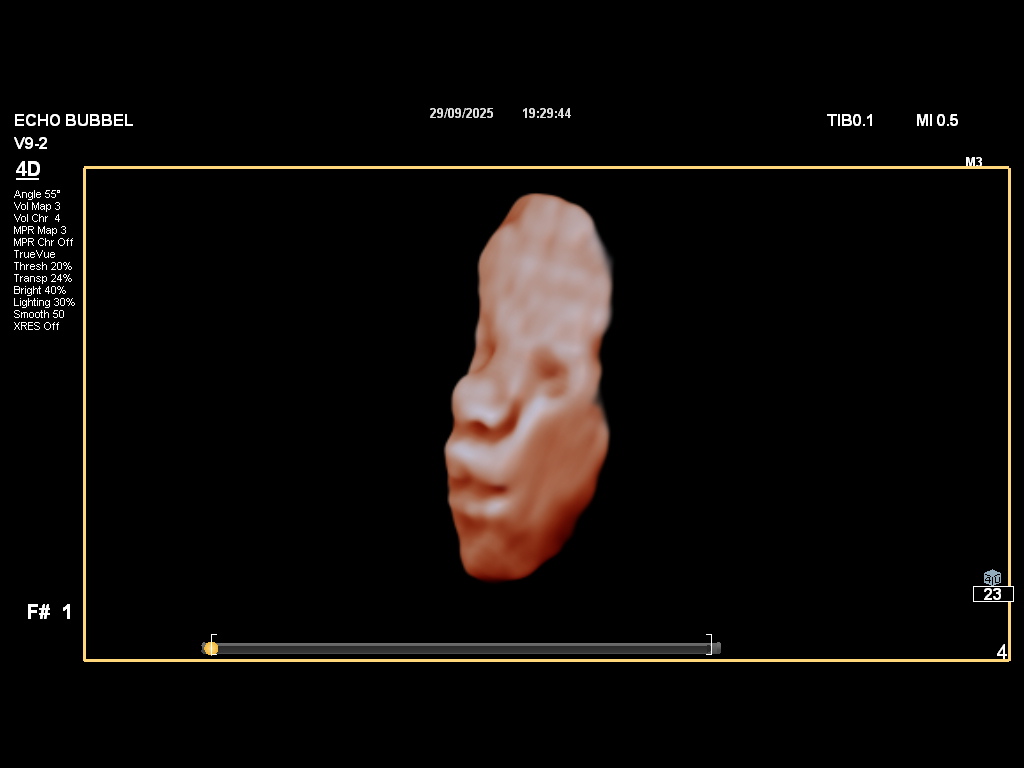The width and height of the screenshot is (1024, 768).
Task: Click the number 4 in bottom-right corner
Action: click(1001, 652)
